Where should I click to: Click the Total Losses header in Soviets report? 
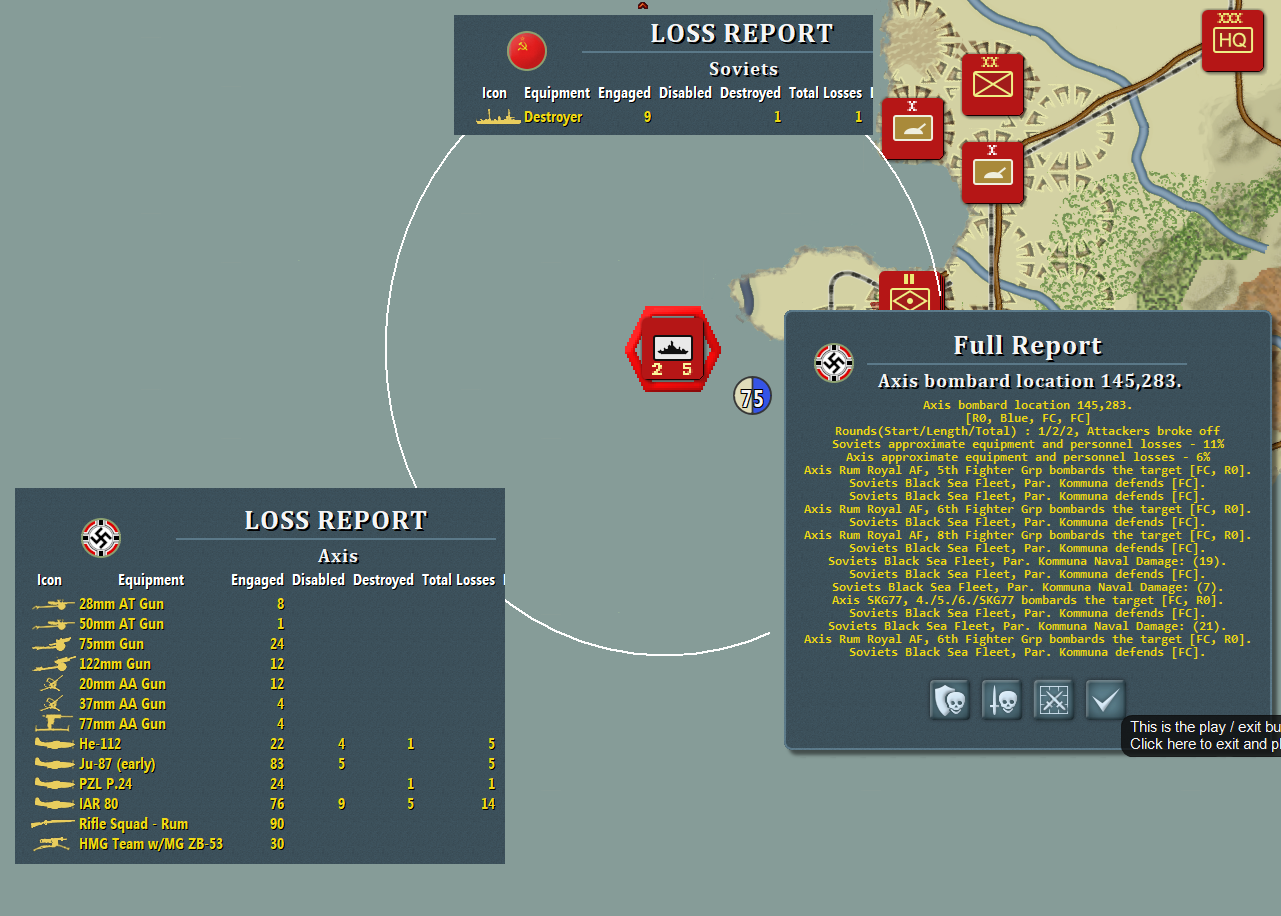[x=825, y=93]
